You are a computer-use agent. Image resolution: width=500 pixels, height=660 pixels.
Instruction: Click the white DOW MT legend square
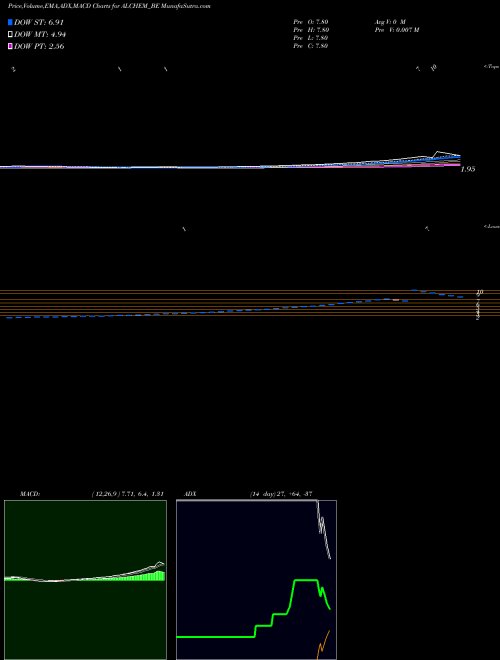[10, 35]
